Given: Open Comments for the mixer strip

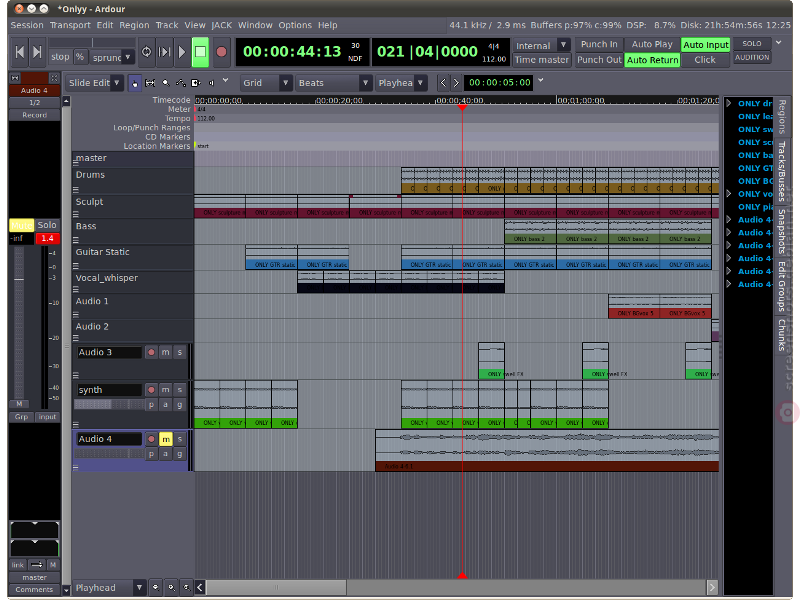Looking at the screenshot, I should point(34,589).
